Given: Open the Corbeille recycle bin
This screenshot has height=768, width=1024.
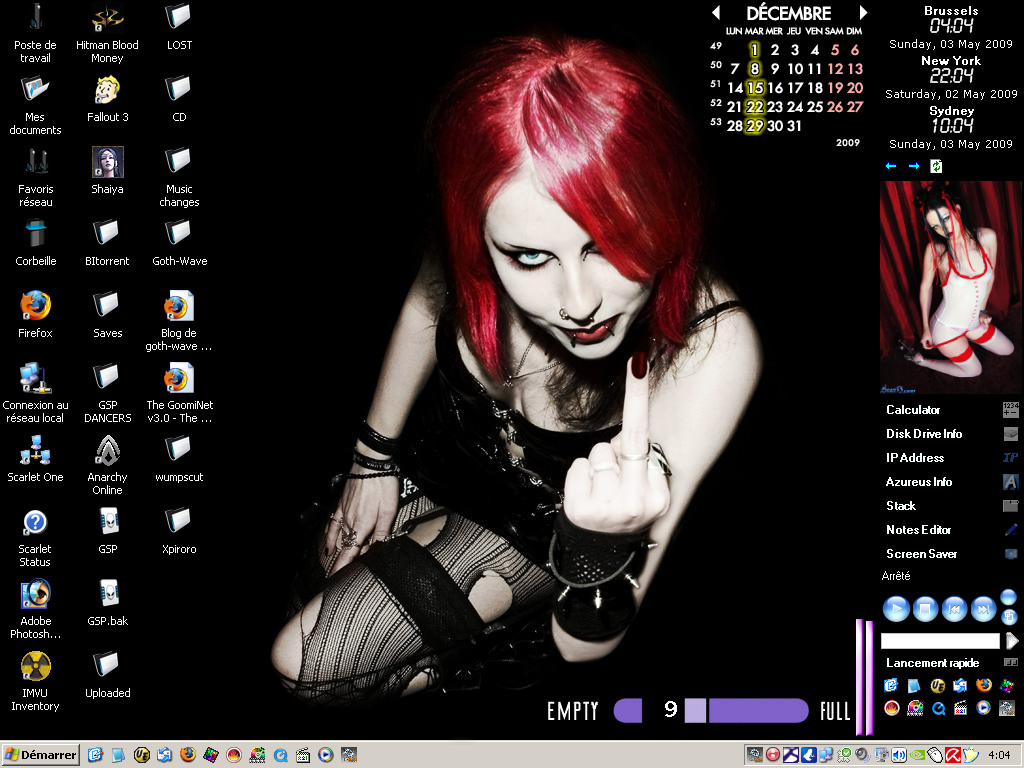Looking at the screenshot, I should (x=35, y=234).
